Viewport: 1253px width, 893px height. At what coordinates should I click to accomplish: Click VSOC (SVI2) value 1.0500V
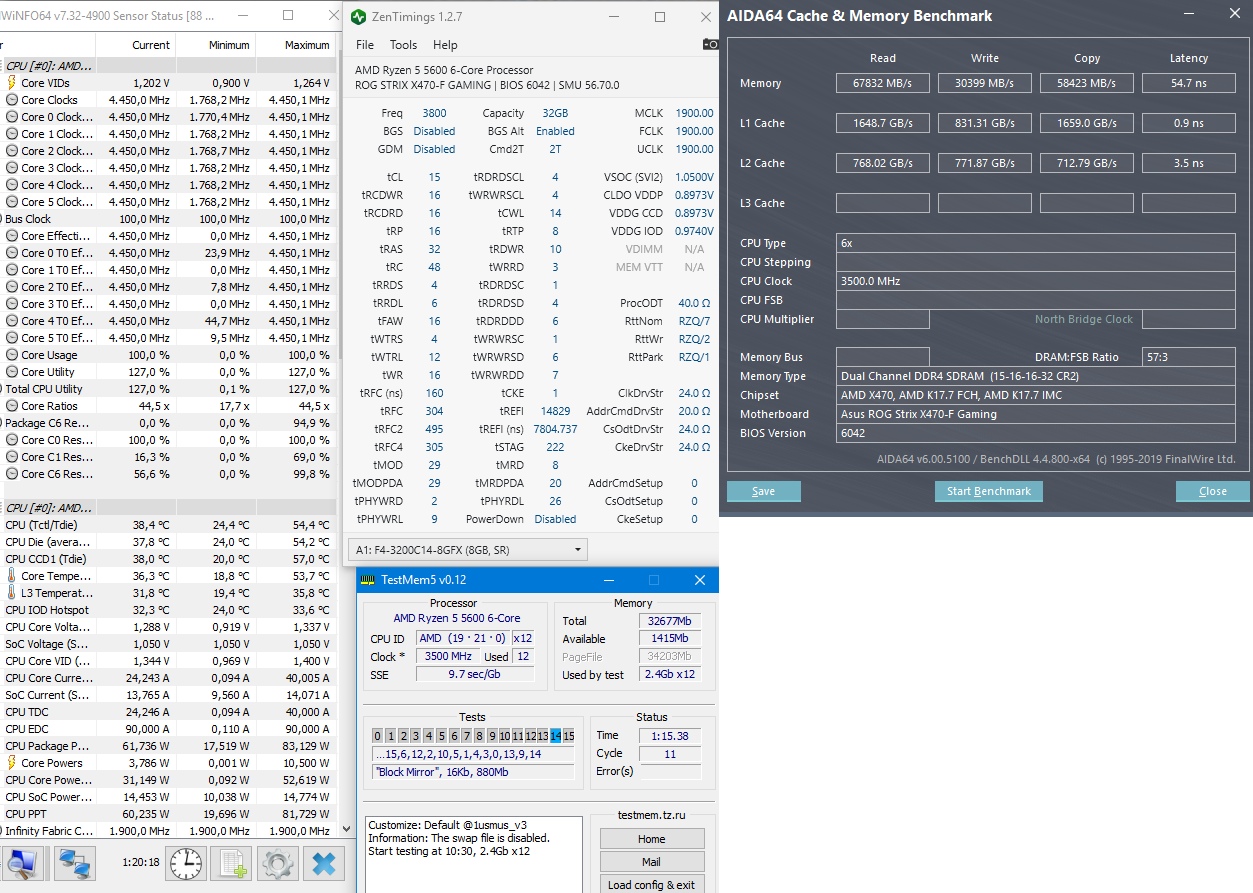pos(692,177)
